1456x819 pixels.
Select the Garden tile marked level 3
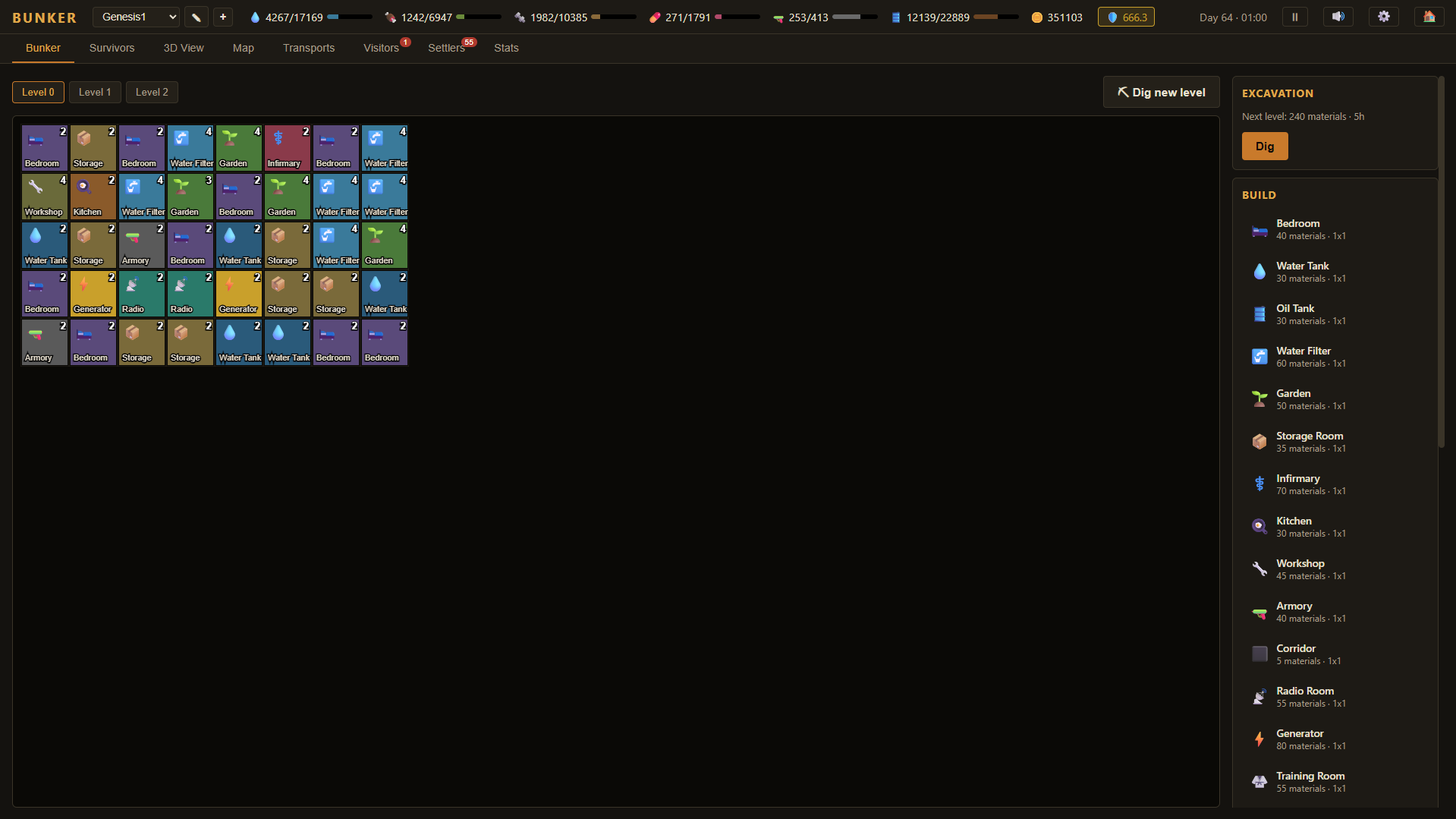[190, 197]
